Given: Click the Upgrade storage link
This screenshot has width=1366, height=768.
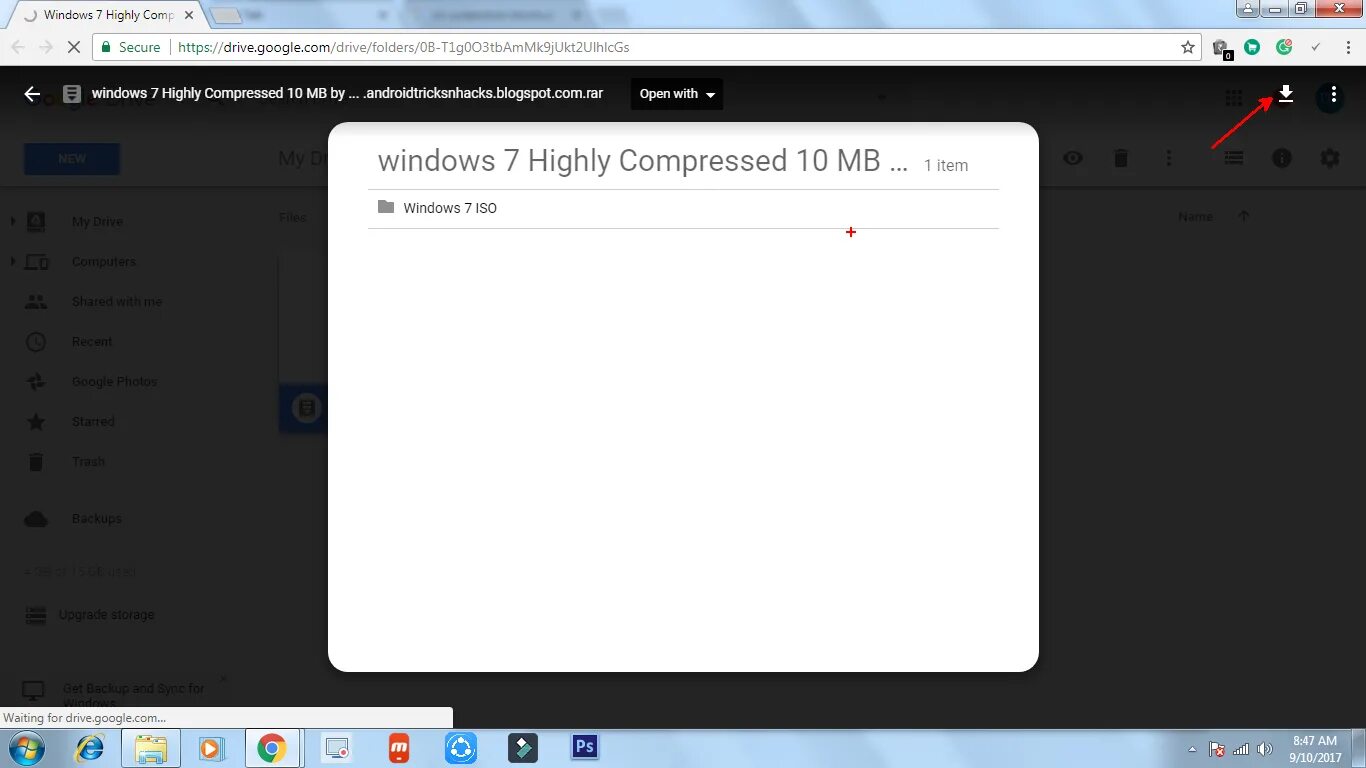Looking at the screenshot, I should [106, 615].
